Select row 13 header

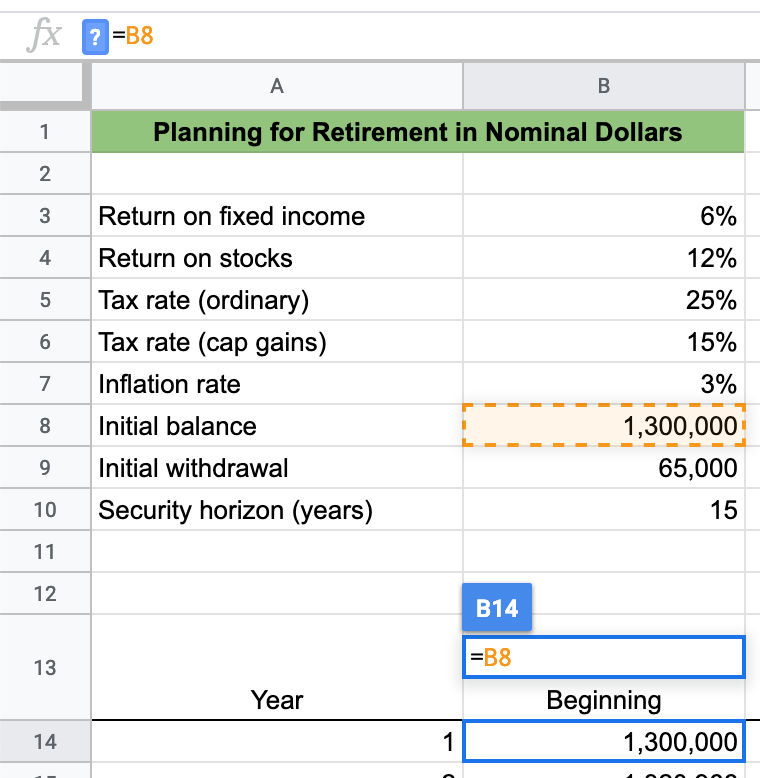point(45,667)
